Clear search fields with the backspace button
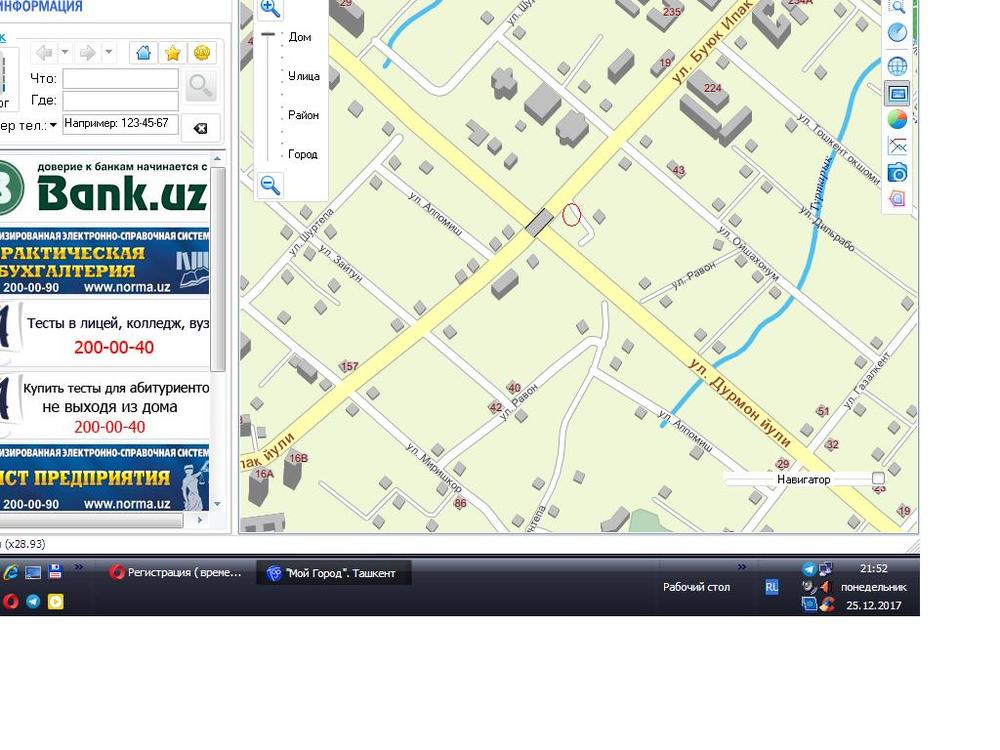The height and width of the screenshot is (750, 1000). 200,127
